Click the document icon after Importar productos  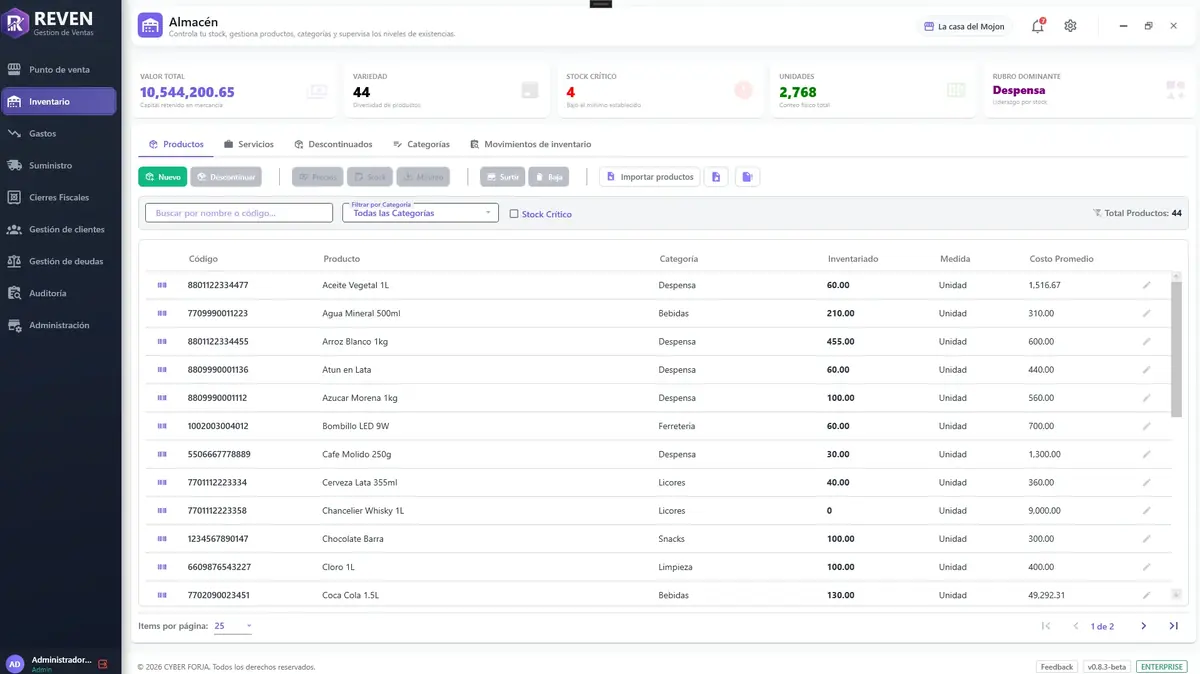pyautogui.click(x=715, y=177)
